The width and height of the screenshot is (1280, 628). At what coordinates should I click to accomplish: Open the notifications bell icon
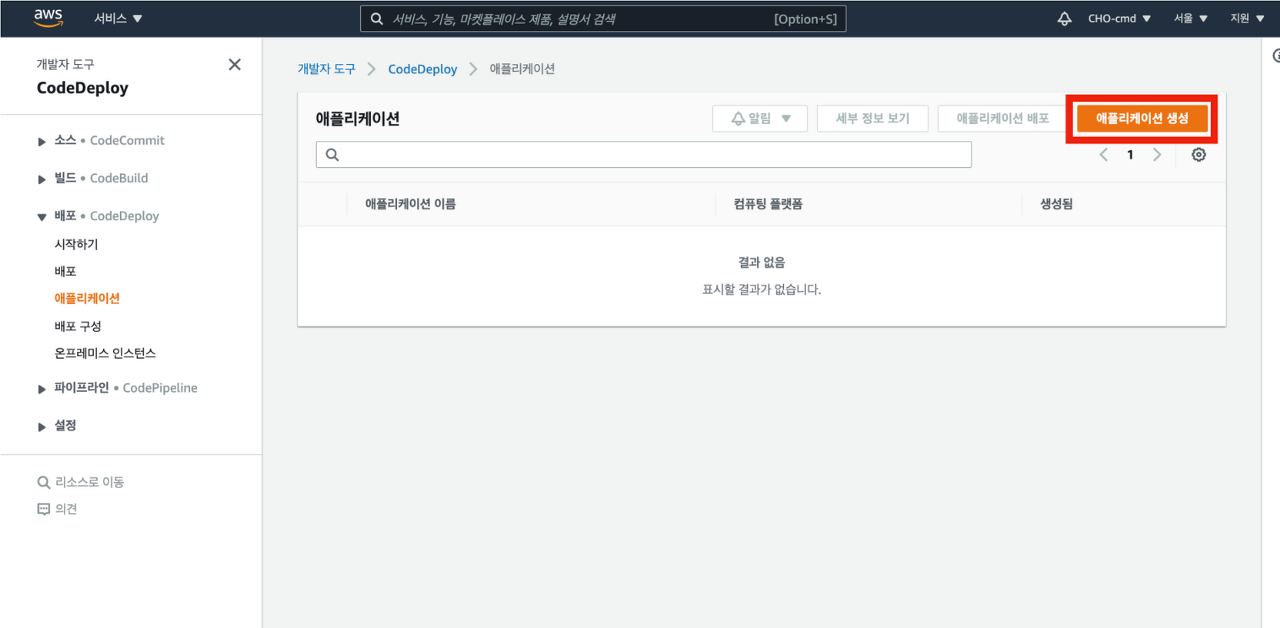coord(1064,18)
